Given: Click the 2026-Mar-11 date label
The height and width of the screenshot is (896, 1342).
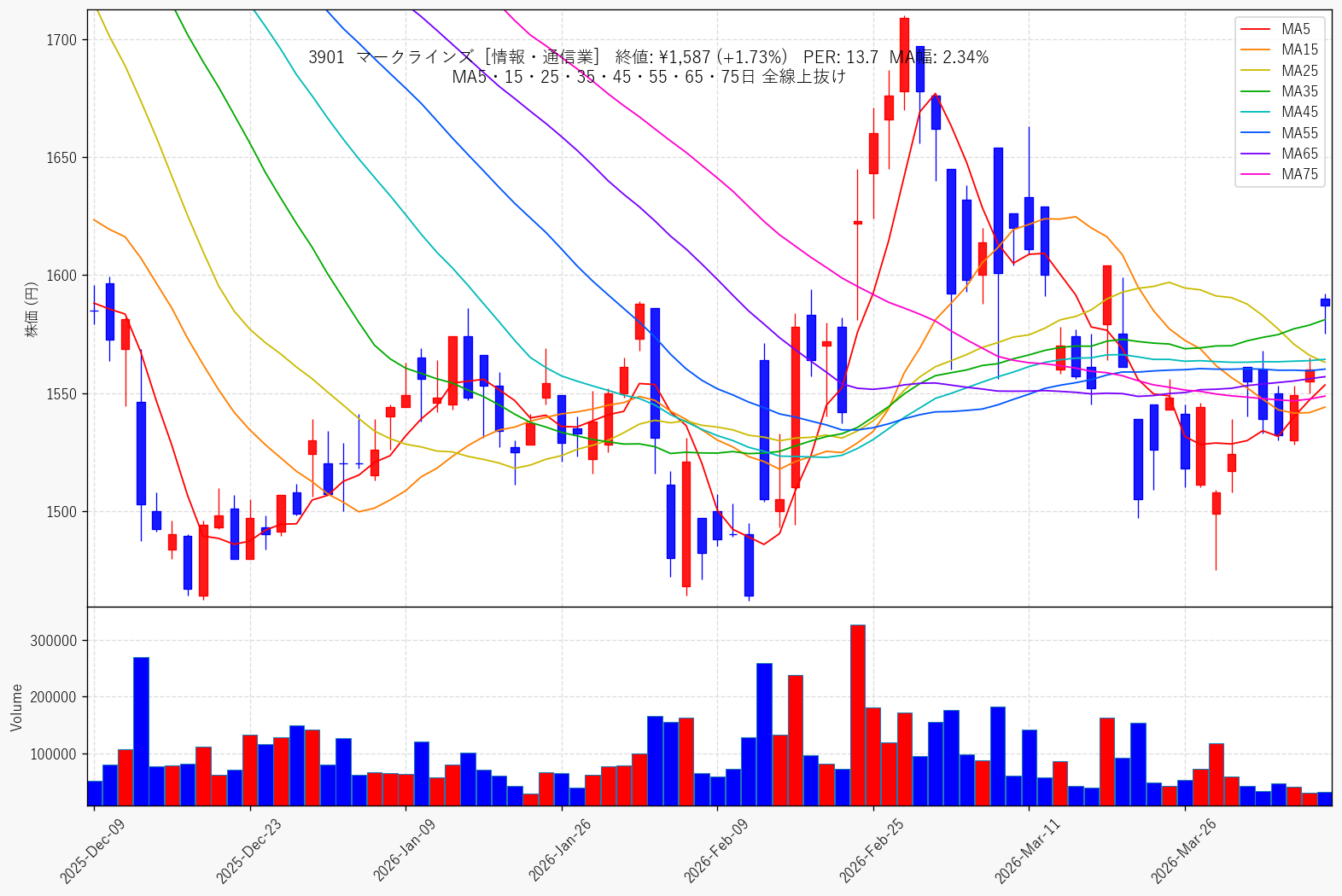Looking at the screenshot, I should (1026, 850).
